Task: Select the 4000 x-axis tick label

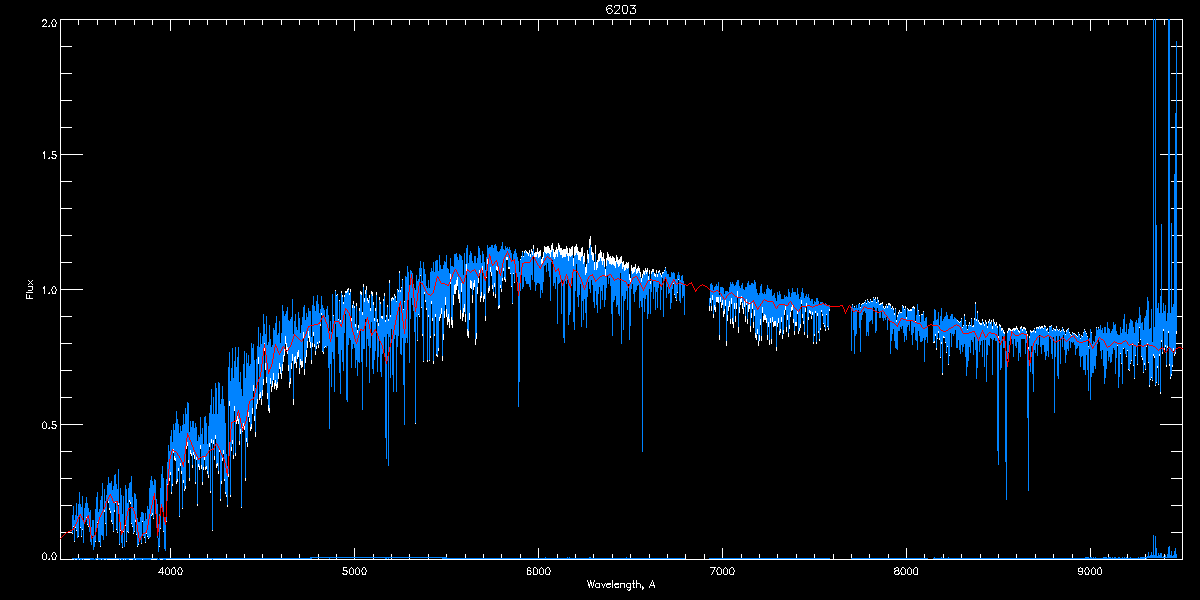Action: coord(171,571)
